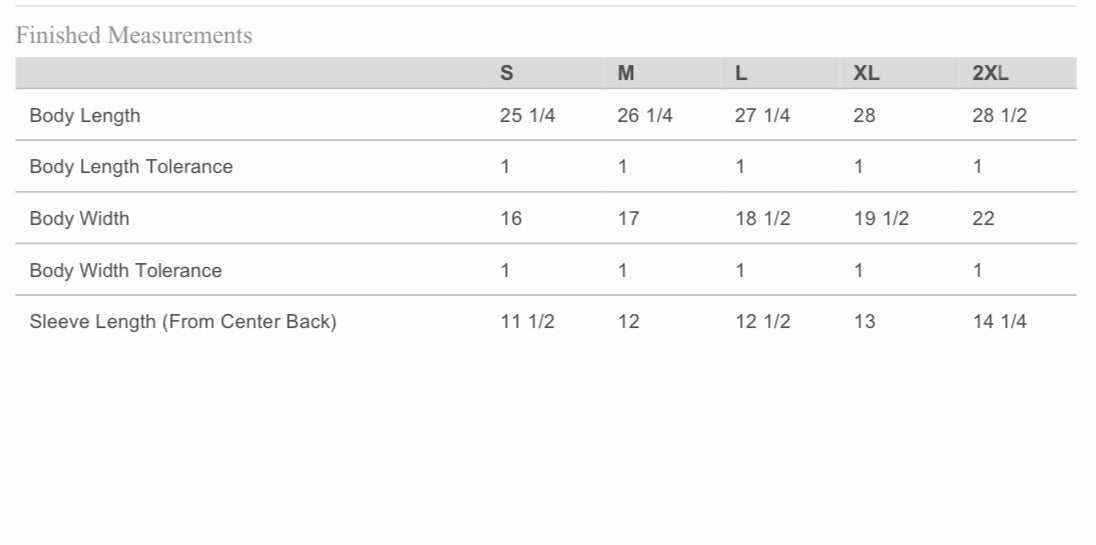1096x545 pixels.
Task: Click the Body Length row label
Action: (x=85, y=116)
